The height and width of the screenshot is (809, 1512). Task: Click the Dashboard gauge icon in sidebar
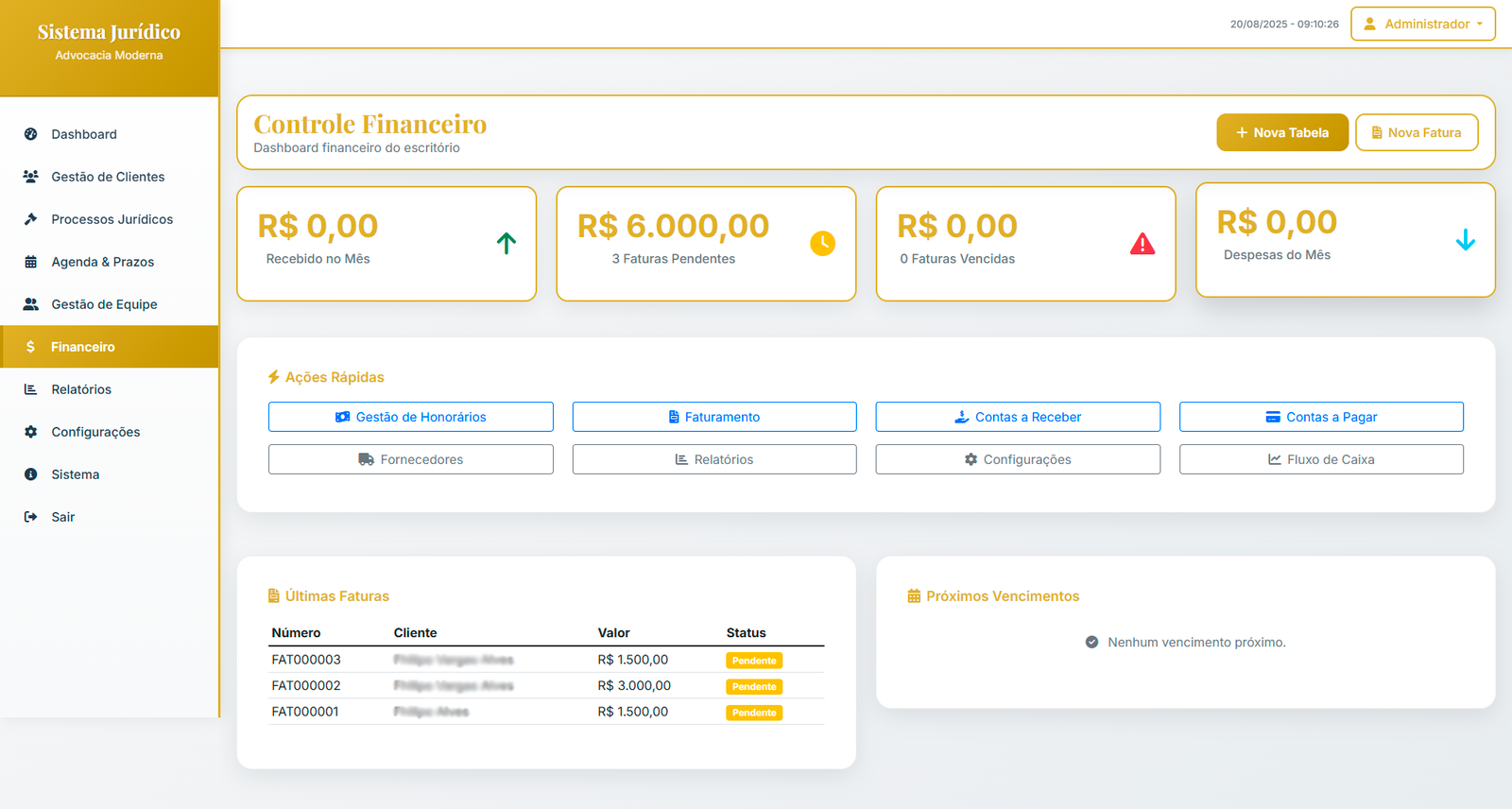[x=31, y=134]
